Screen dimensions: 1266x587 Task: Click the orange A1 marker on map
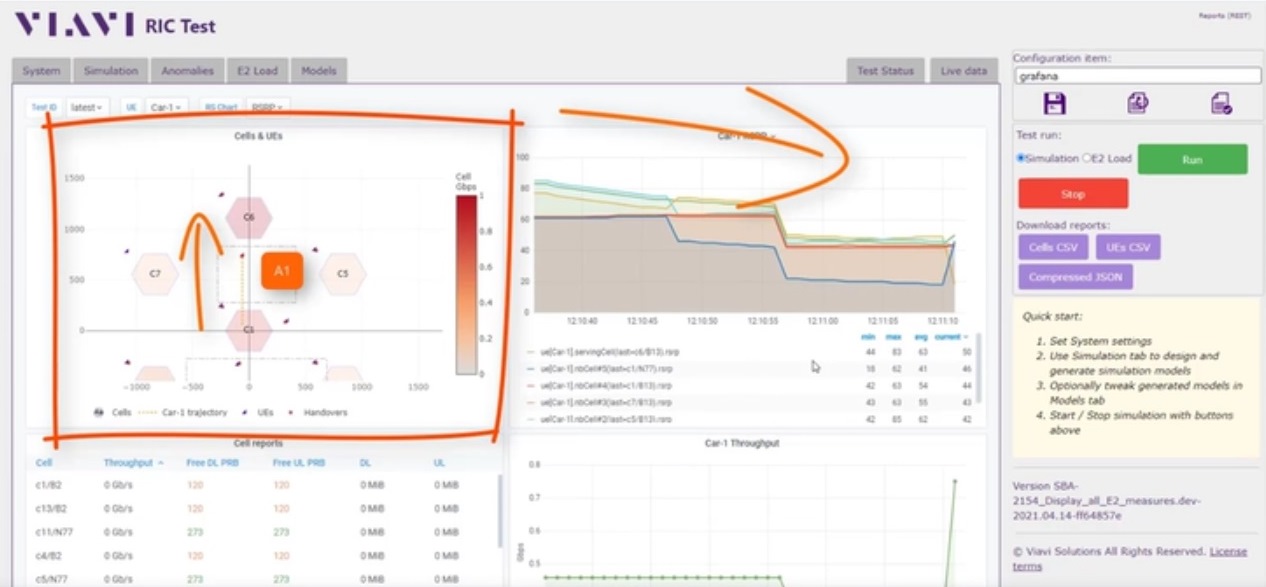(x=282, y=271)
